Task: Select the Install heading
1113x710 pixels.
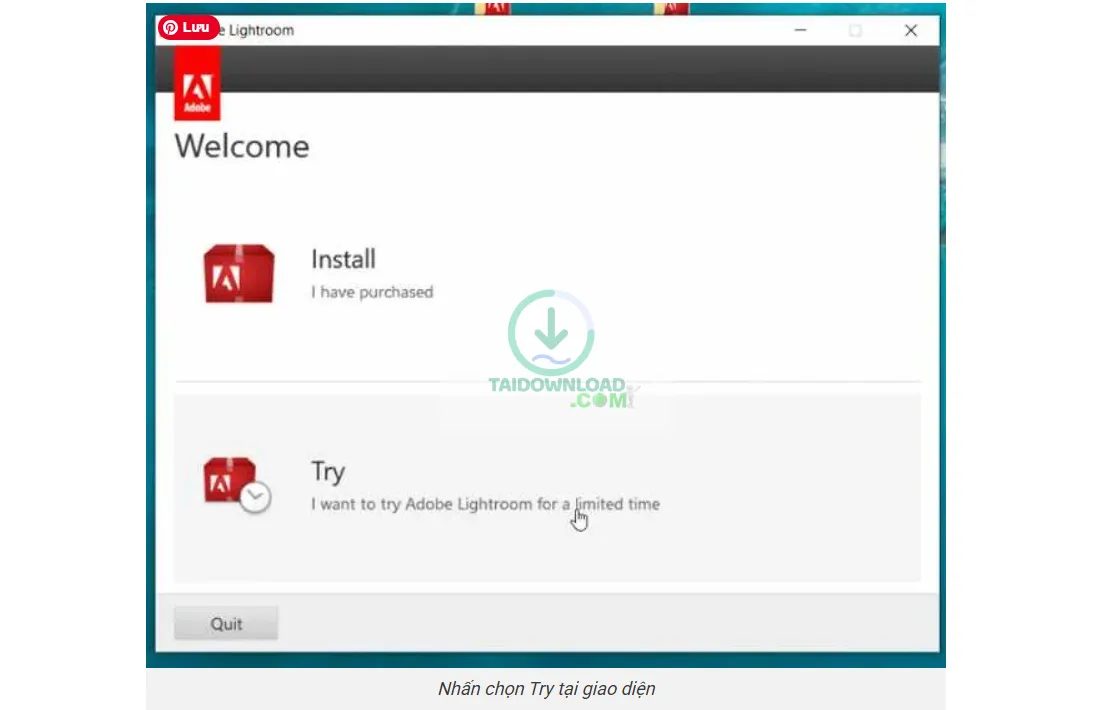Action: click(x=343, y=260)
